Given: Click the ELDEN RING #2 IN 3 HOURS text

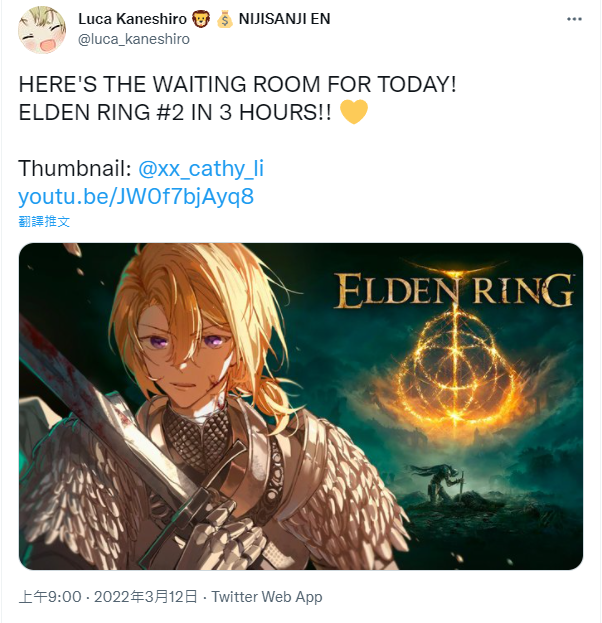Looking at the screenshot, I should [175, 112].
